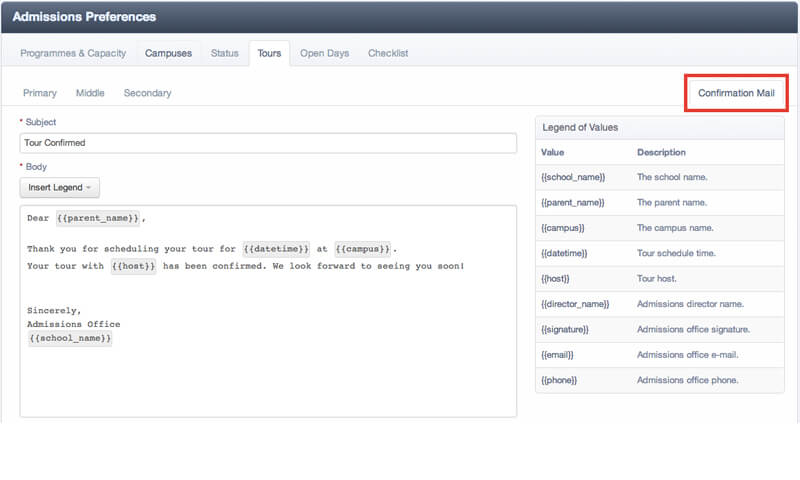The height and width of the screenshot is (480, 800).
Task: Switch to the Middle sub-tab
Action: coord(90,93)
